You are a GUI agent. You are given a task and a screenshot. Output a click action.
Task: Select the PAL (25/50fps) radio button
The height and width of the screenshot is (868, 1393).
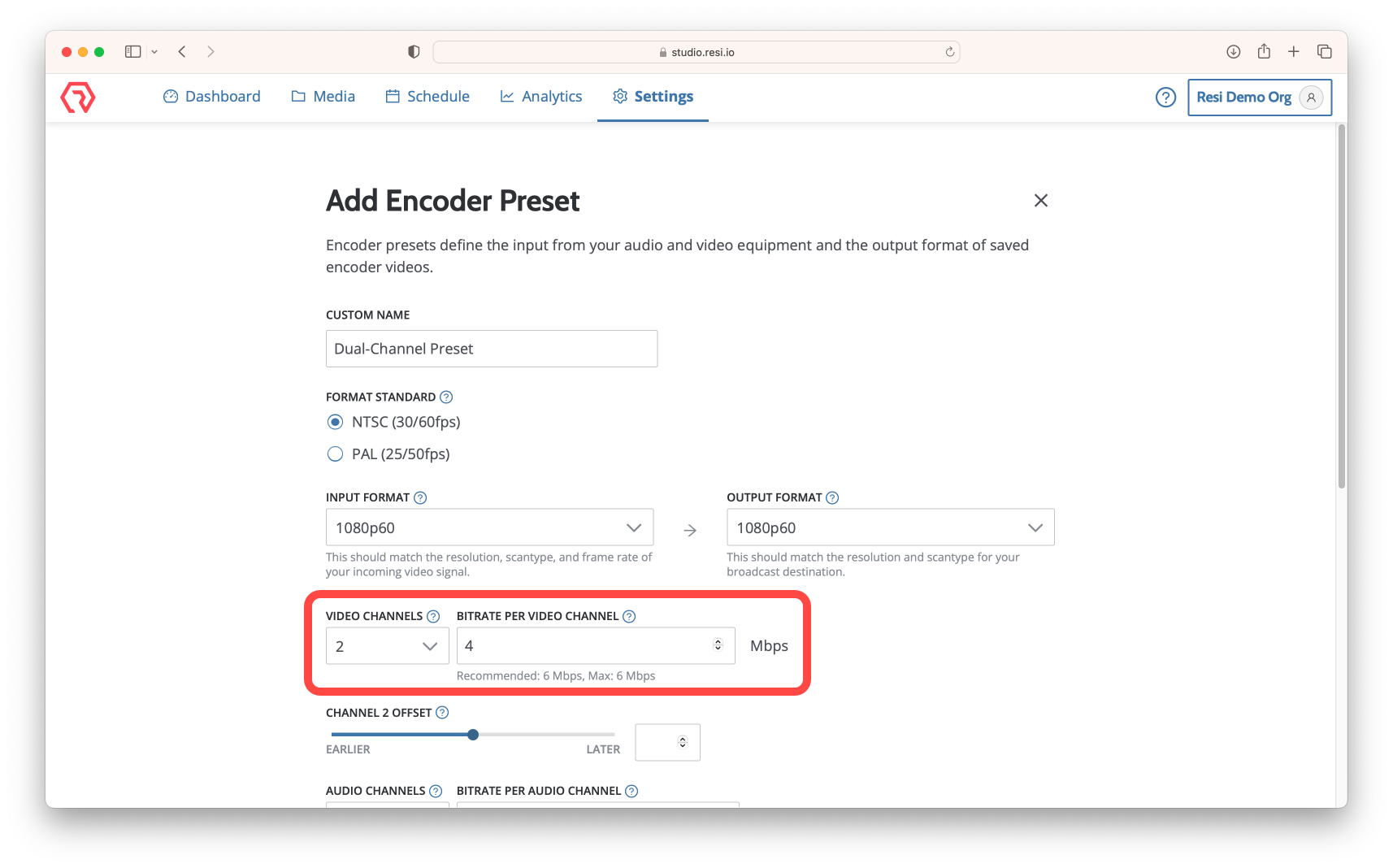point(335,454)
